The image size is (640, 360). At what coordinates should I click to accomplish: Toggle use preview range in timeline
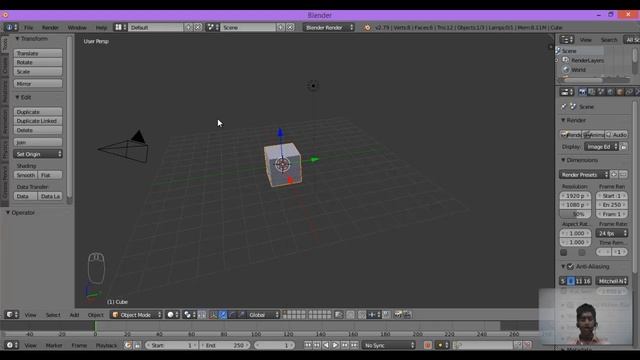pyautogui.click(x=128, y=345)
